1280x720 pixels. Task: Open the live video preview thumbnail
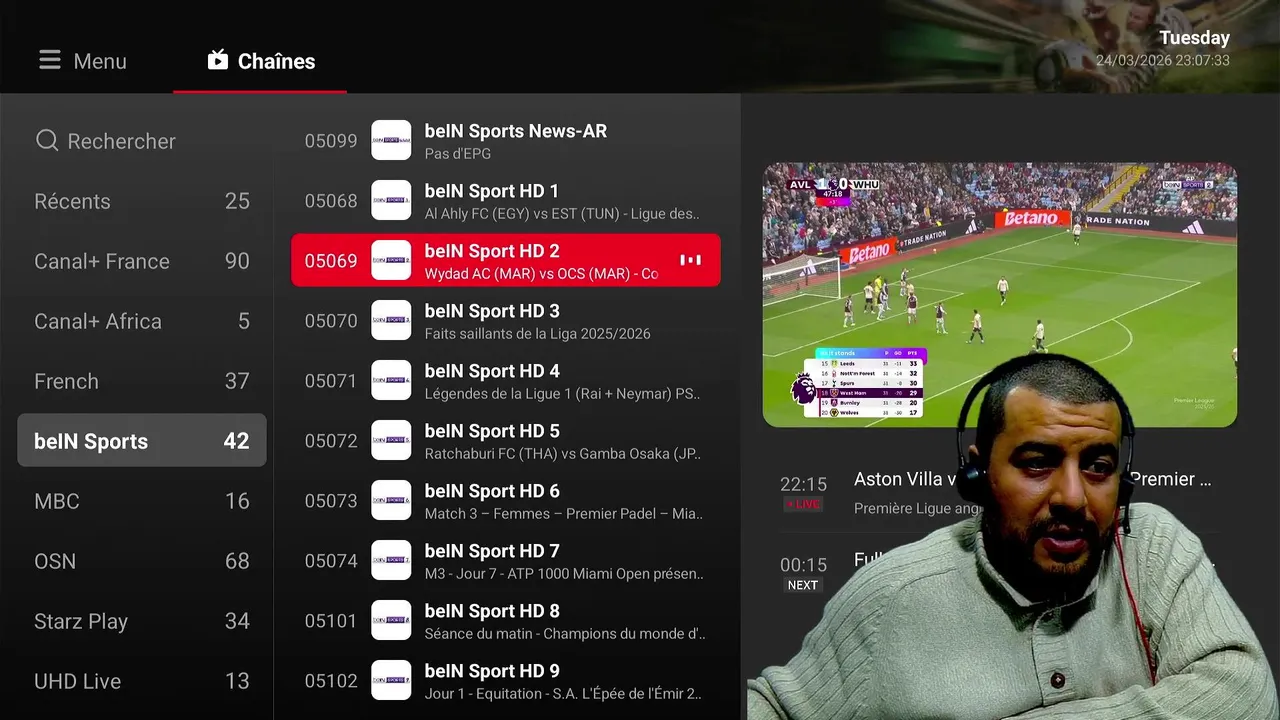click(1000, 295)
